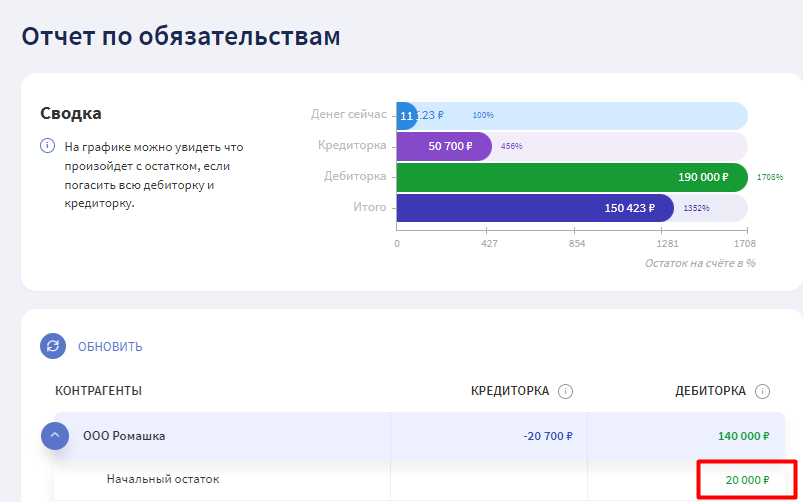Click the Кредиторка chart axis label
This screenshot has height=502, width=803.
coord(352,145)
